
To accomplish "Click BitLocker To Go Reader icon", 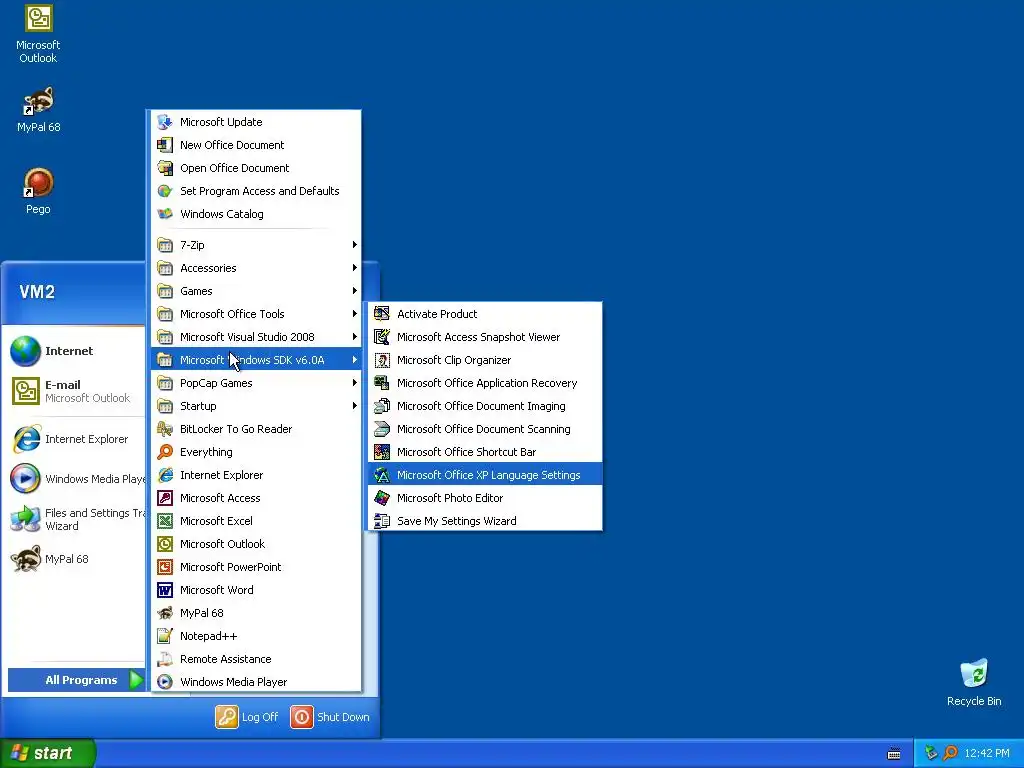I will click(165, 429).
